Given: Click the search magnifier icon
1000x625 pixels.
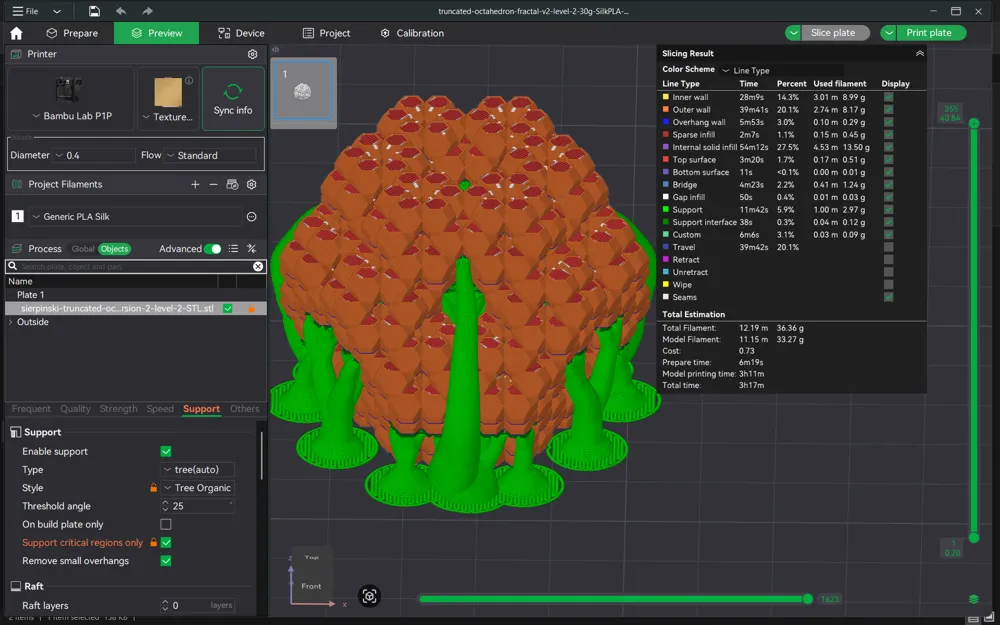Looking at the screenshot, I should tap(12, 267).
